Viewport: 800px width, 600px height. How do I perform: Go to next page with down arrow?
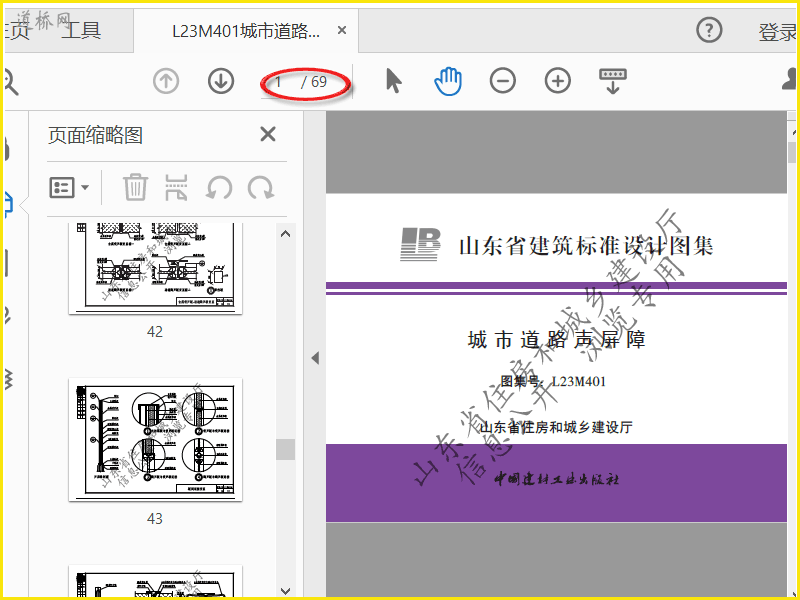tap(221, 81)
